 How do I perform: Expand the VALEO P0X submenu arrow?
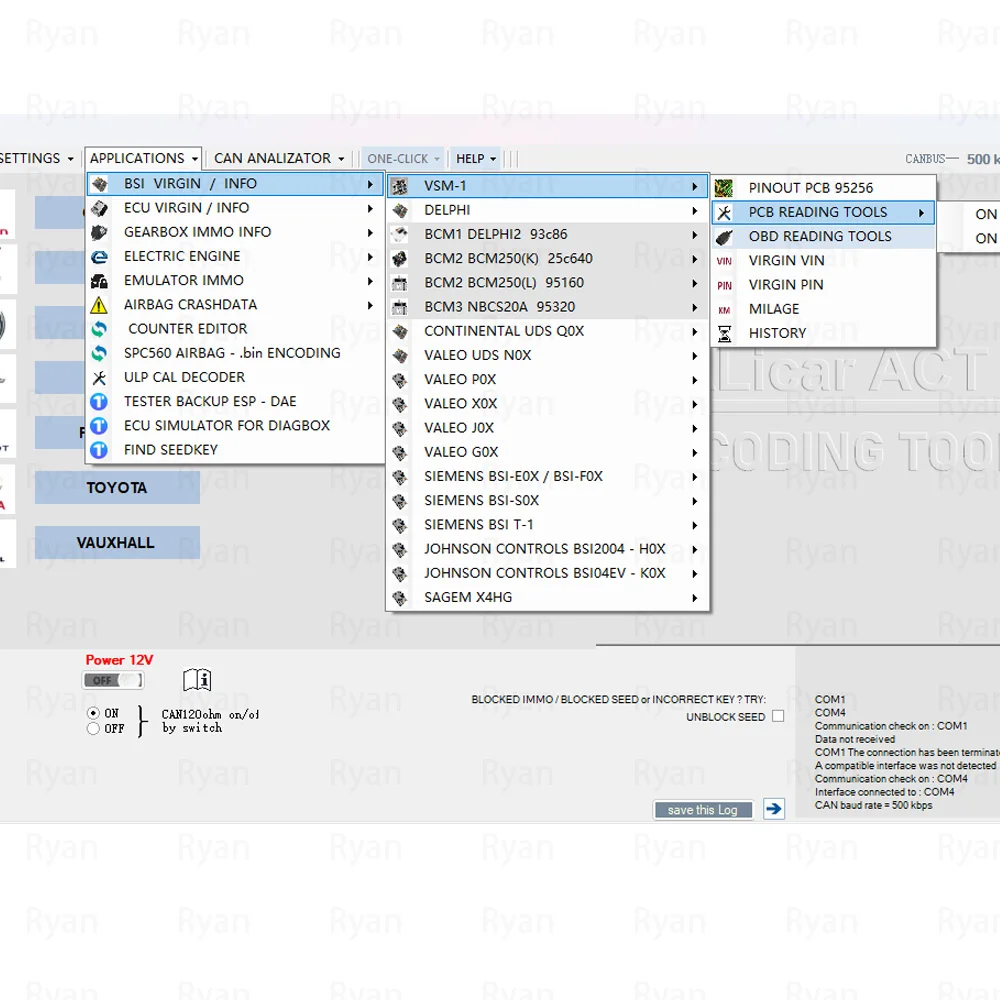click(x=695, y=380)
